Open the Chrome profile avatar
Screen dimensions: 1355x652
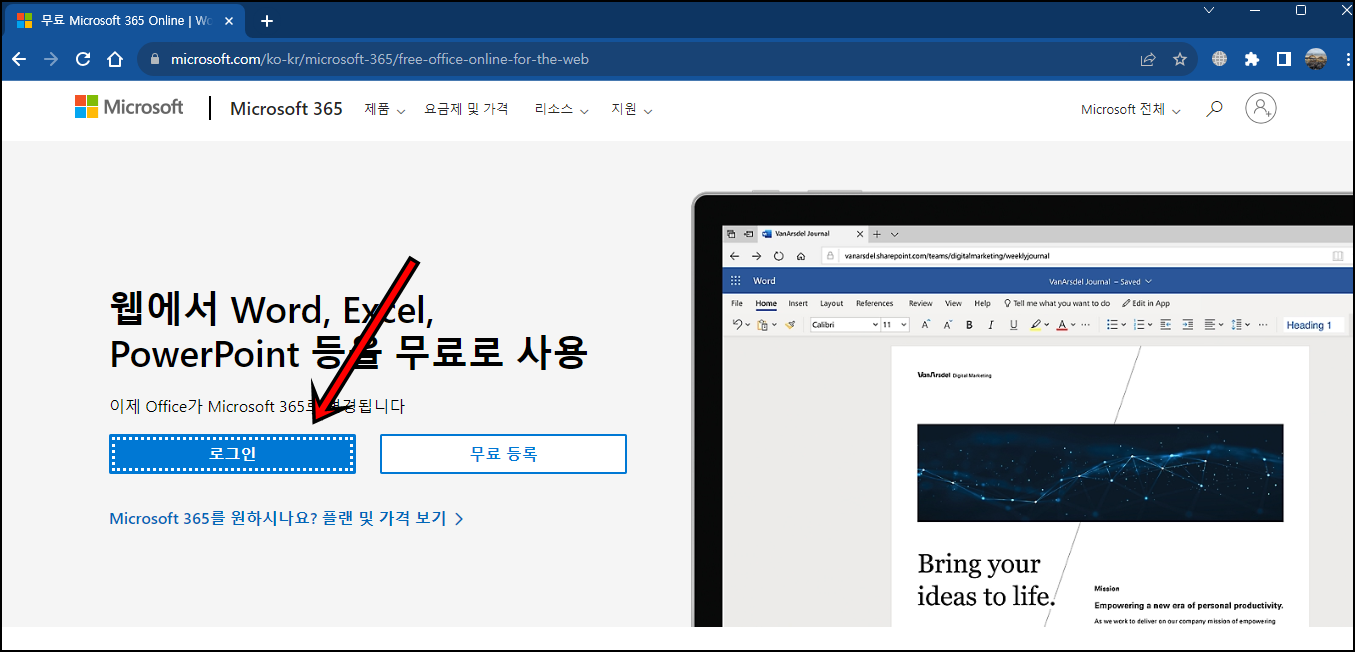click(x=1316, y=59)
